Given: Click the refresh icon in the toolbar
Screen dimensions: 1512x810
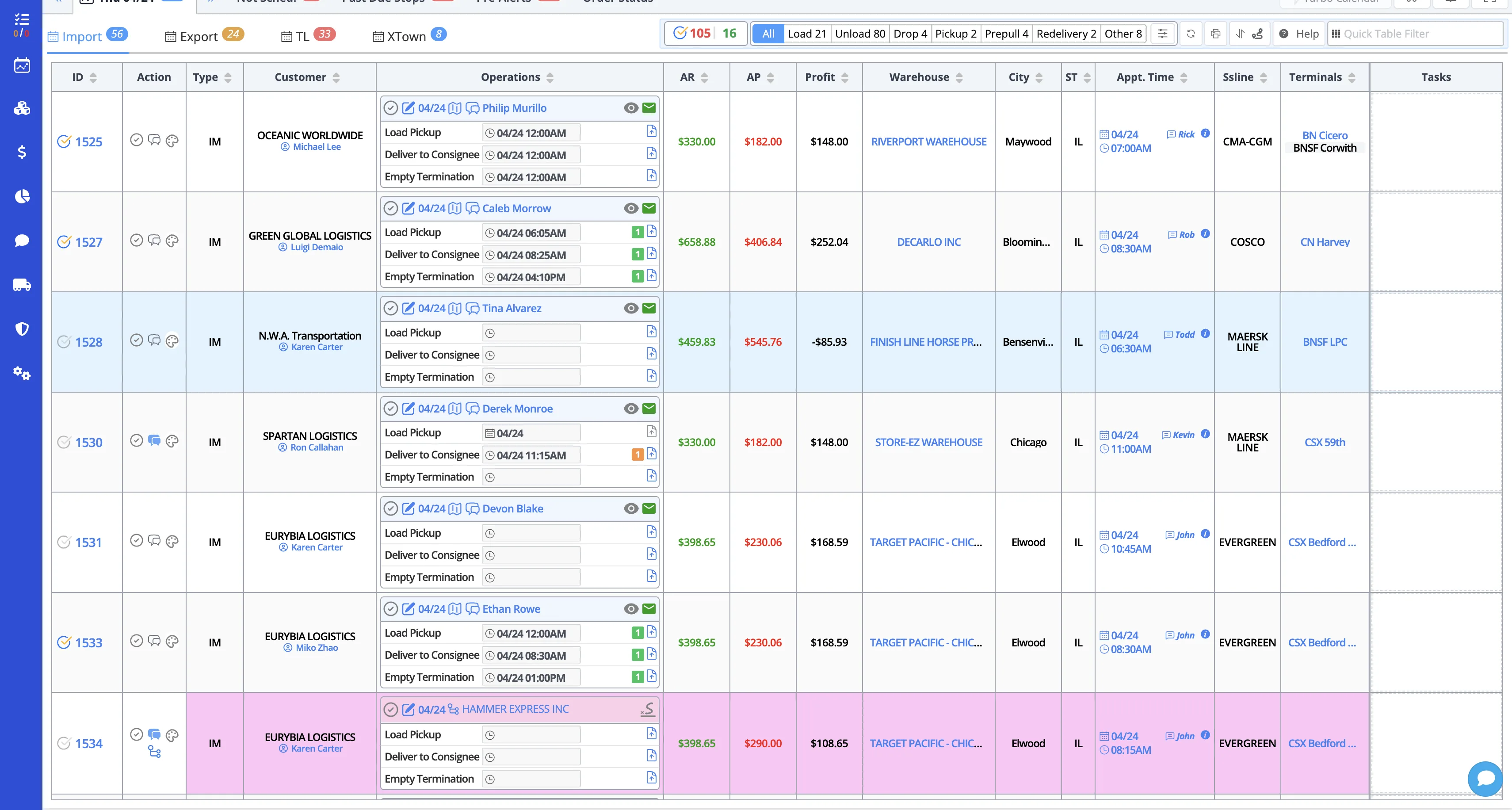Looking at the screenshot, I should (1191, 34).
